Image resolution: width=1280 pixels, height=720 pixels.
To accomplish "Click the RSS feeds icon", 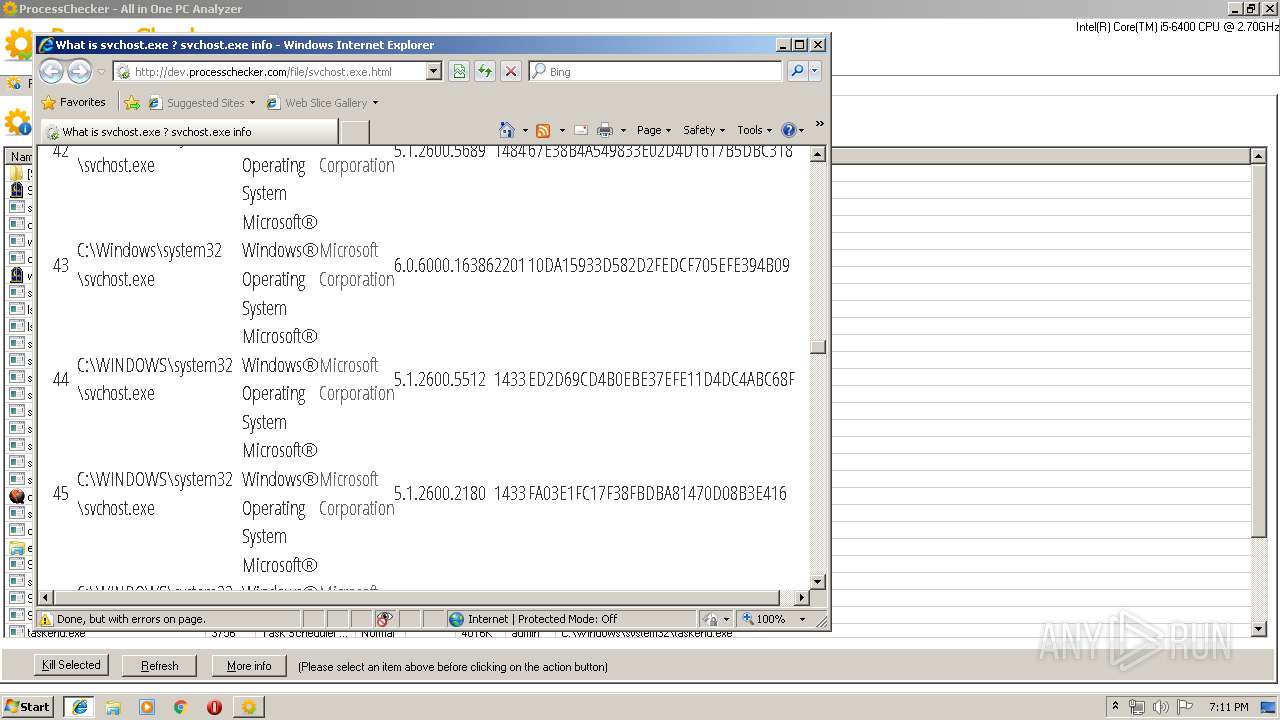I will pyautogui.click(x=543, y=130).
